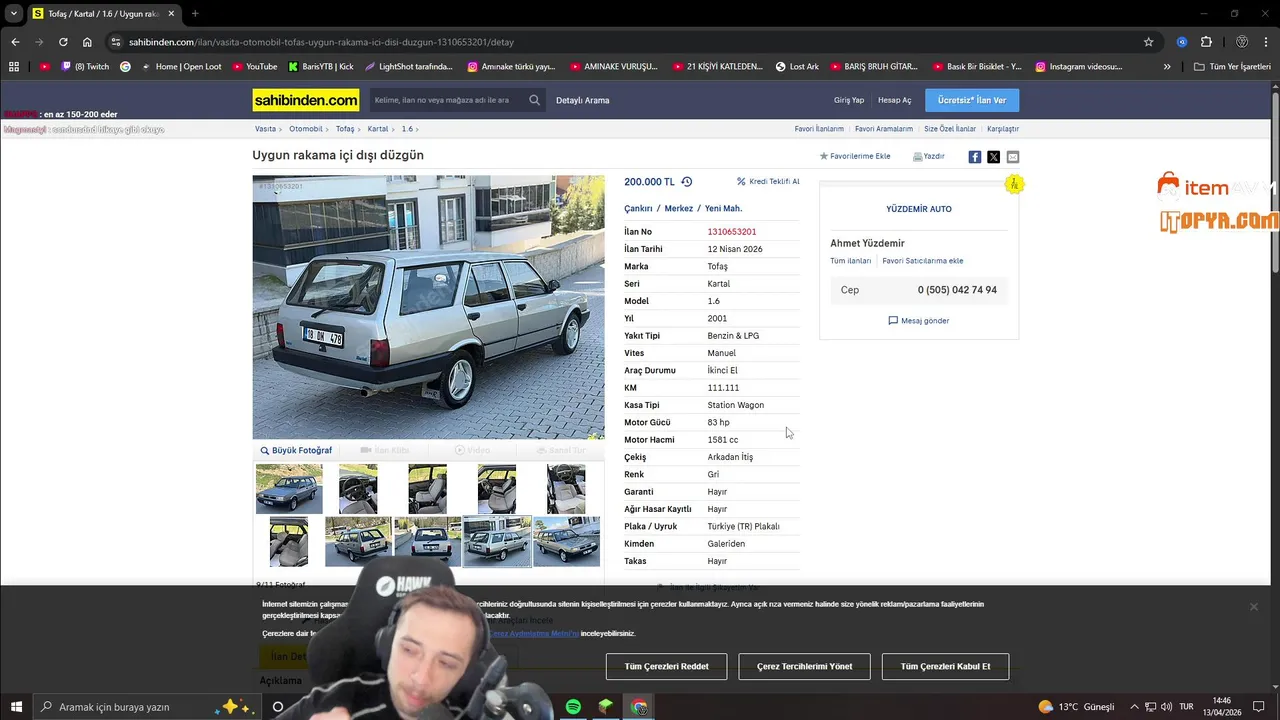The image size is (1280, 720).
Task: Open a new browser tab
Action: pos(195,14)
